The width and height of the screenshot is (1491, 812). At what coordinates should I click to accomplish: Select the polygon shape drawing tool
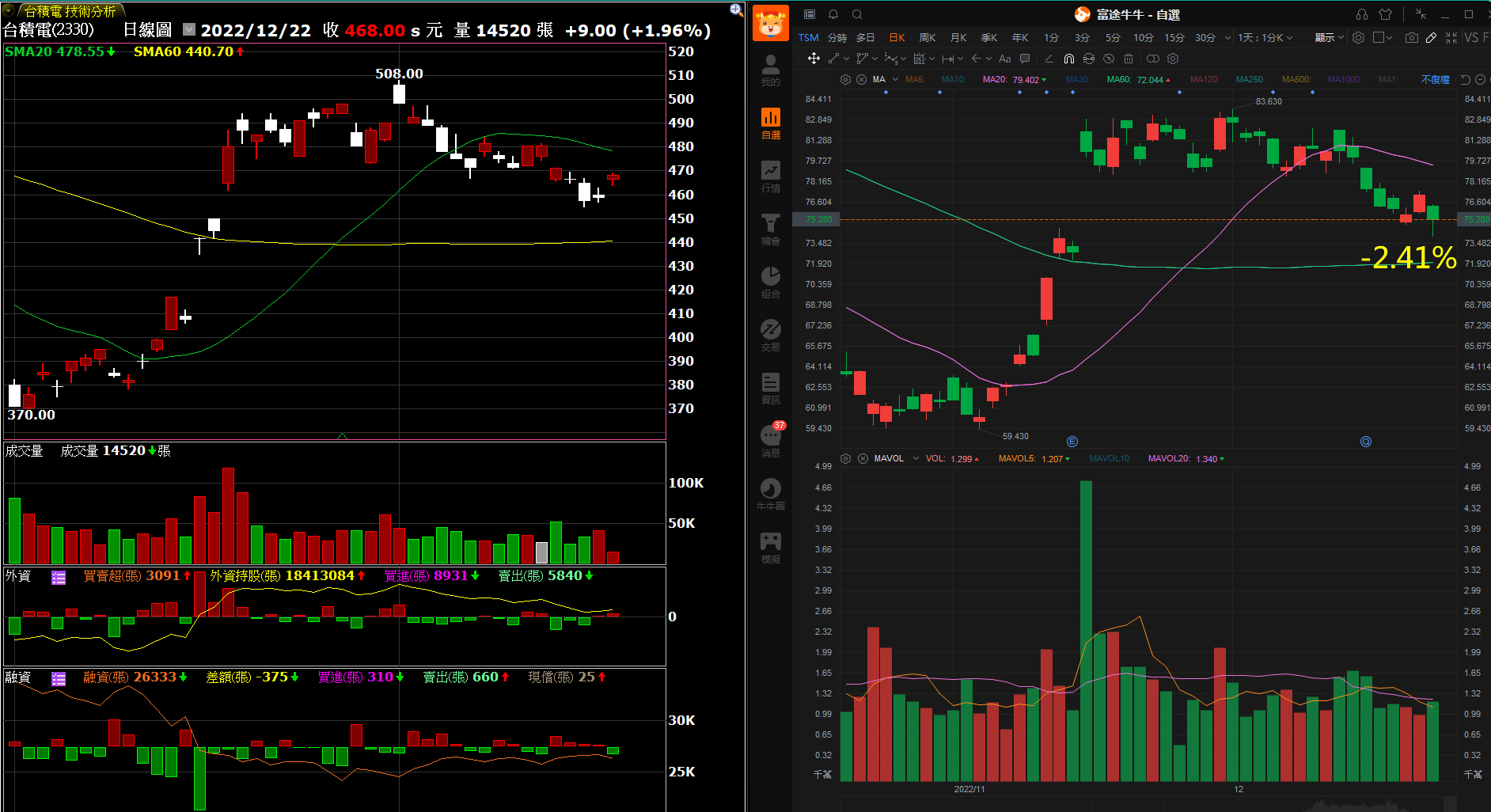pos(862,59)
